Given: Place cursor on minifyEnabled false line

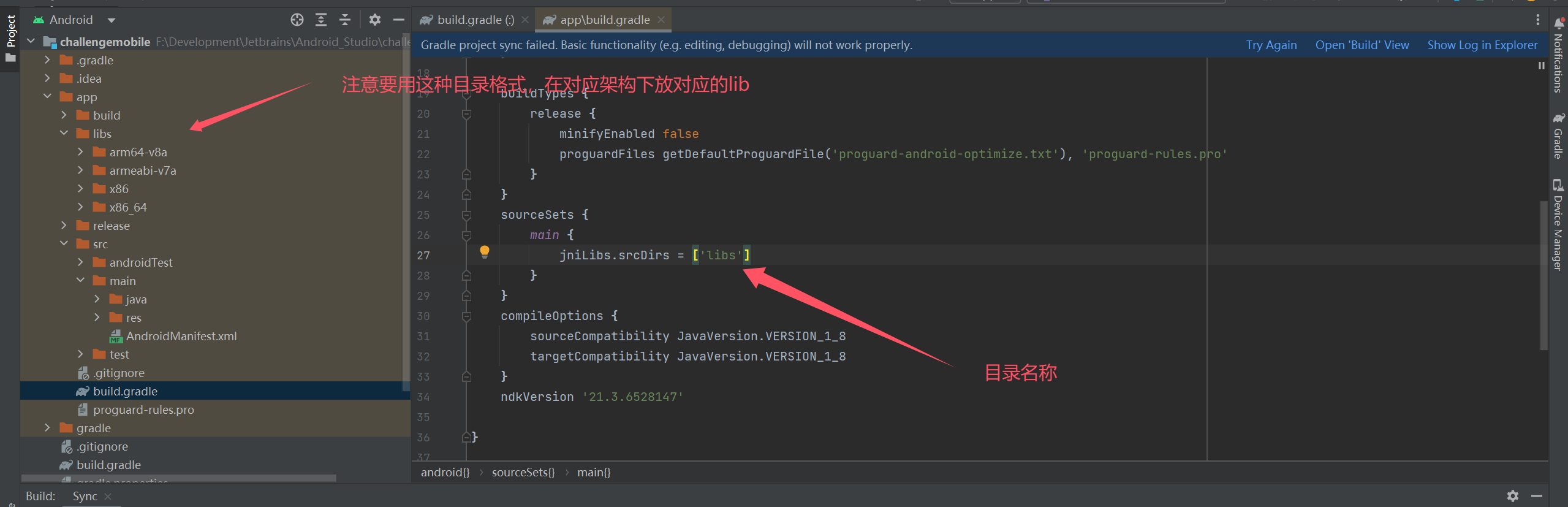Looking at the screenshot, I should click(x=629, y=134).
